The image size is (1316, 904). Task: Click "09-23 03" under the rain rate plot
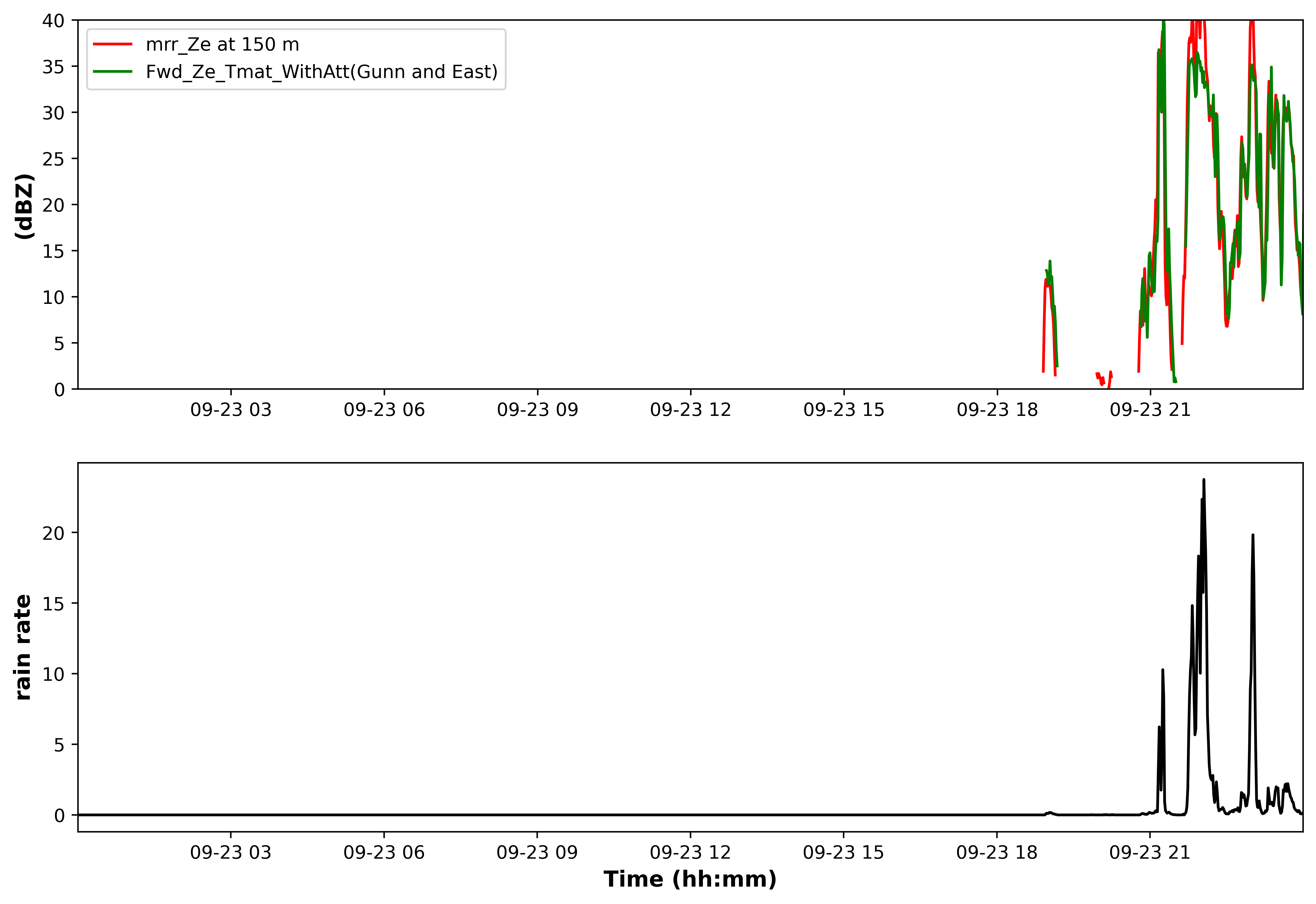pyautogui.click(x=231, y=852)
